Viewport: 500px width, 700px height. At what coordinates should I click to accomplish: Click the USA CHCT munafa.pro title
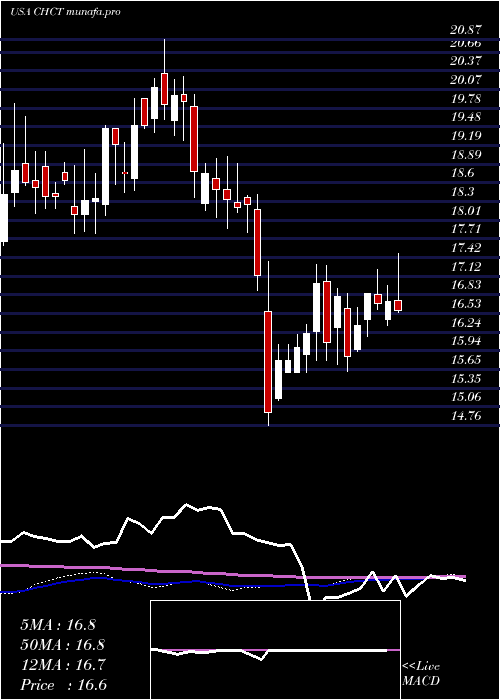[x=65, y=12]
